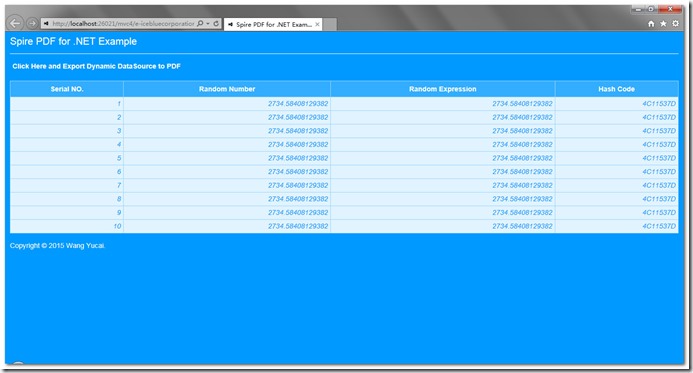Screen dimensions: 693x373
Task: Click Random Expression value in row 7
Action: tap(522, 186)
